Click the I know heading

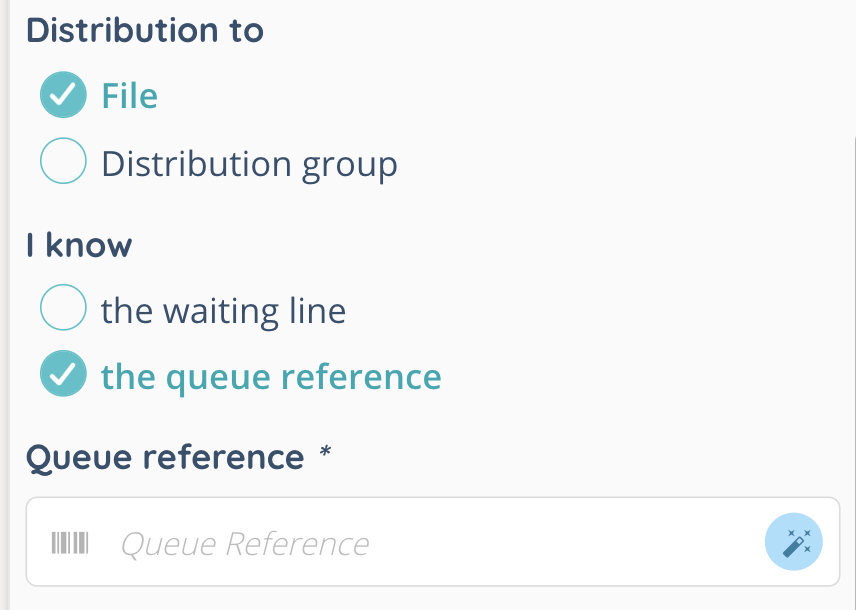coord(79,245)
